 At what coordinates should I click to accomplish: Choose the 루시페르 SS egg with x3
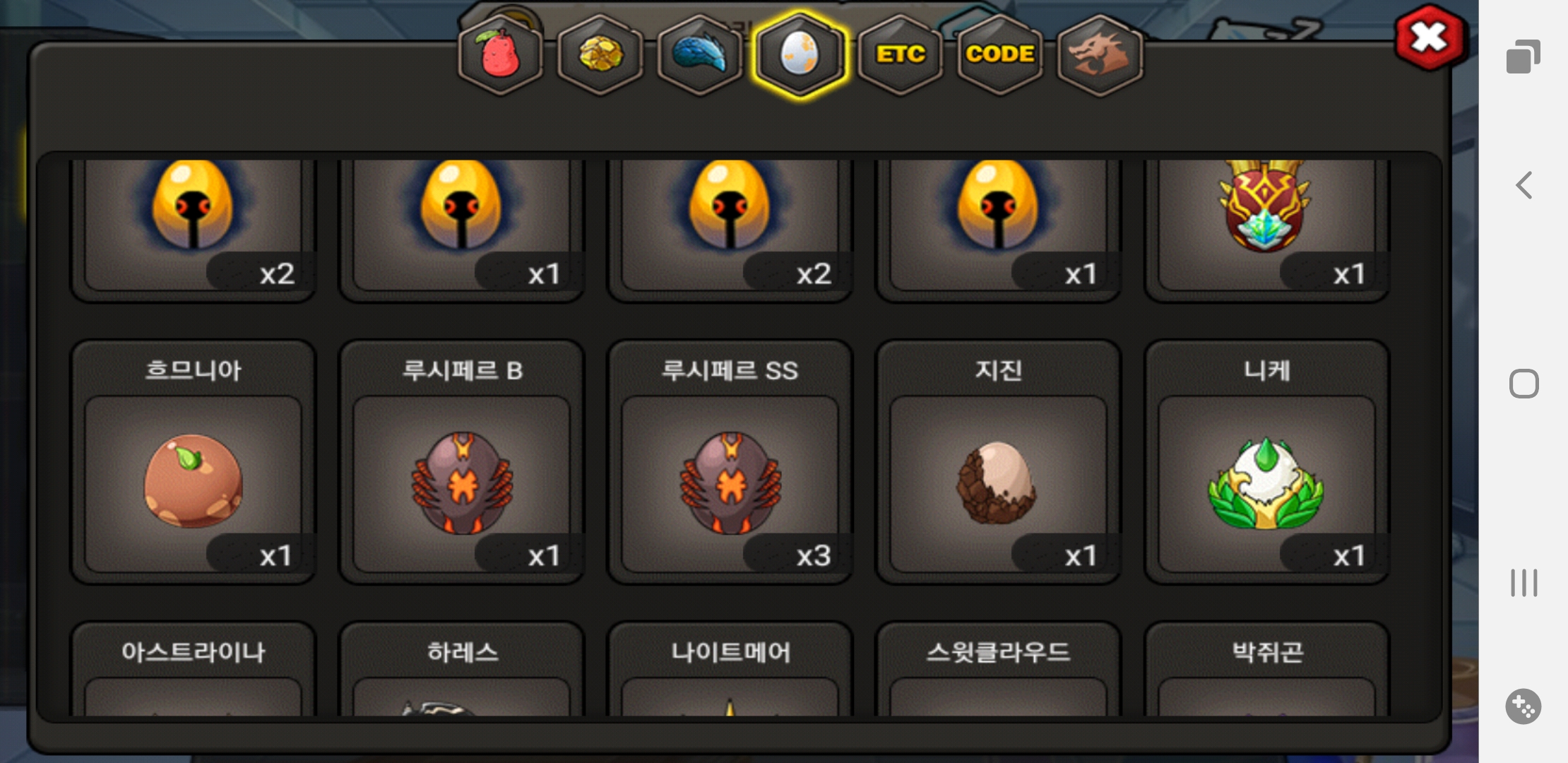point(730,462)
